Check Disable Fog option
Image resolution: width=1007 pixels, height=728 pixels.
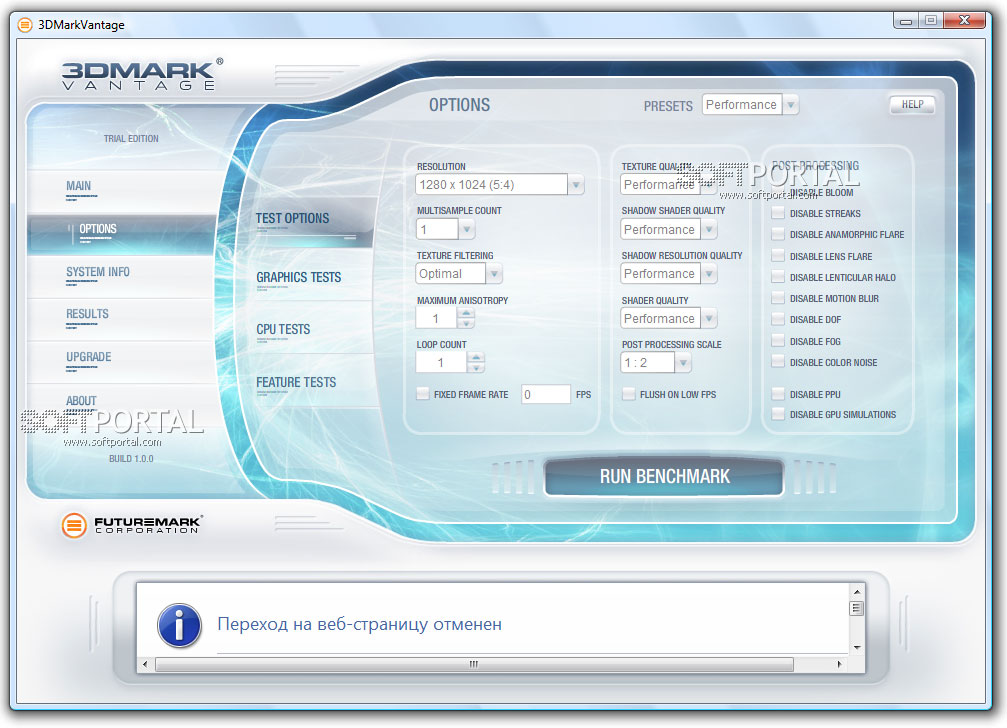(778, 340)
